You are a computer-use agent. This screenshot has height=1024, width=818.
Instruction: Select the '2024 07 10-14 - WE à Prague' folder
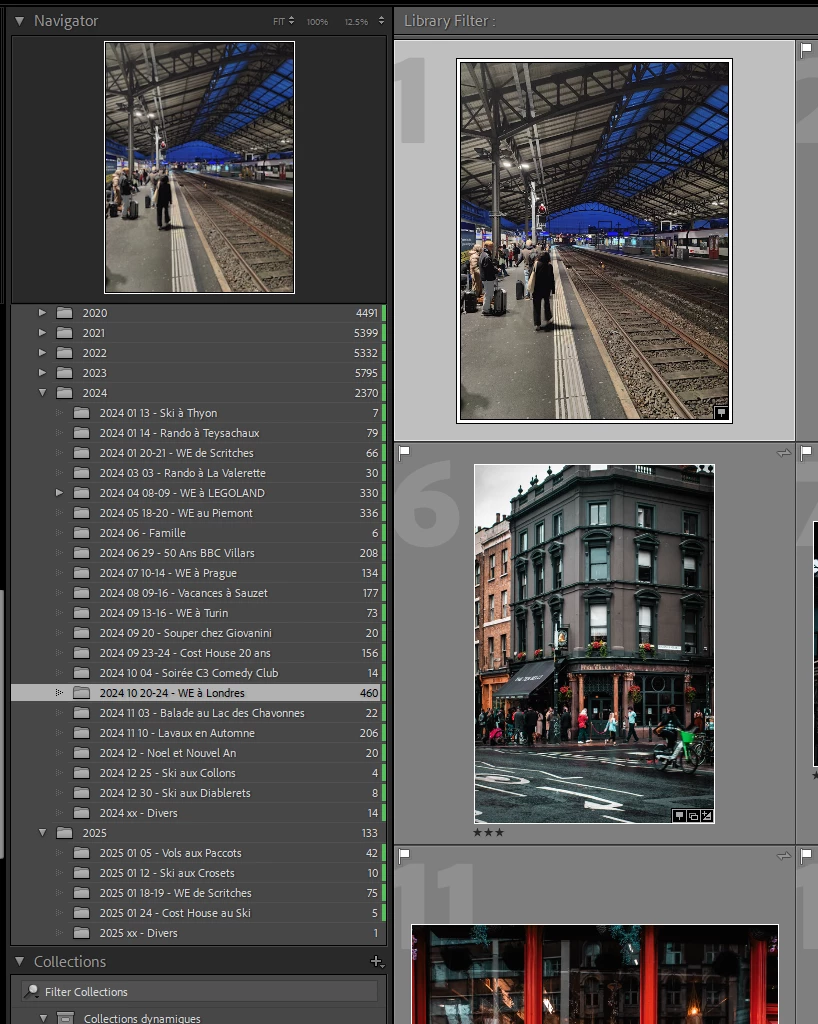pyautogui.click(x=167, y=573)
